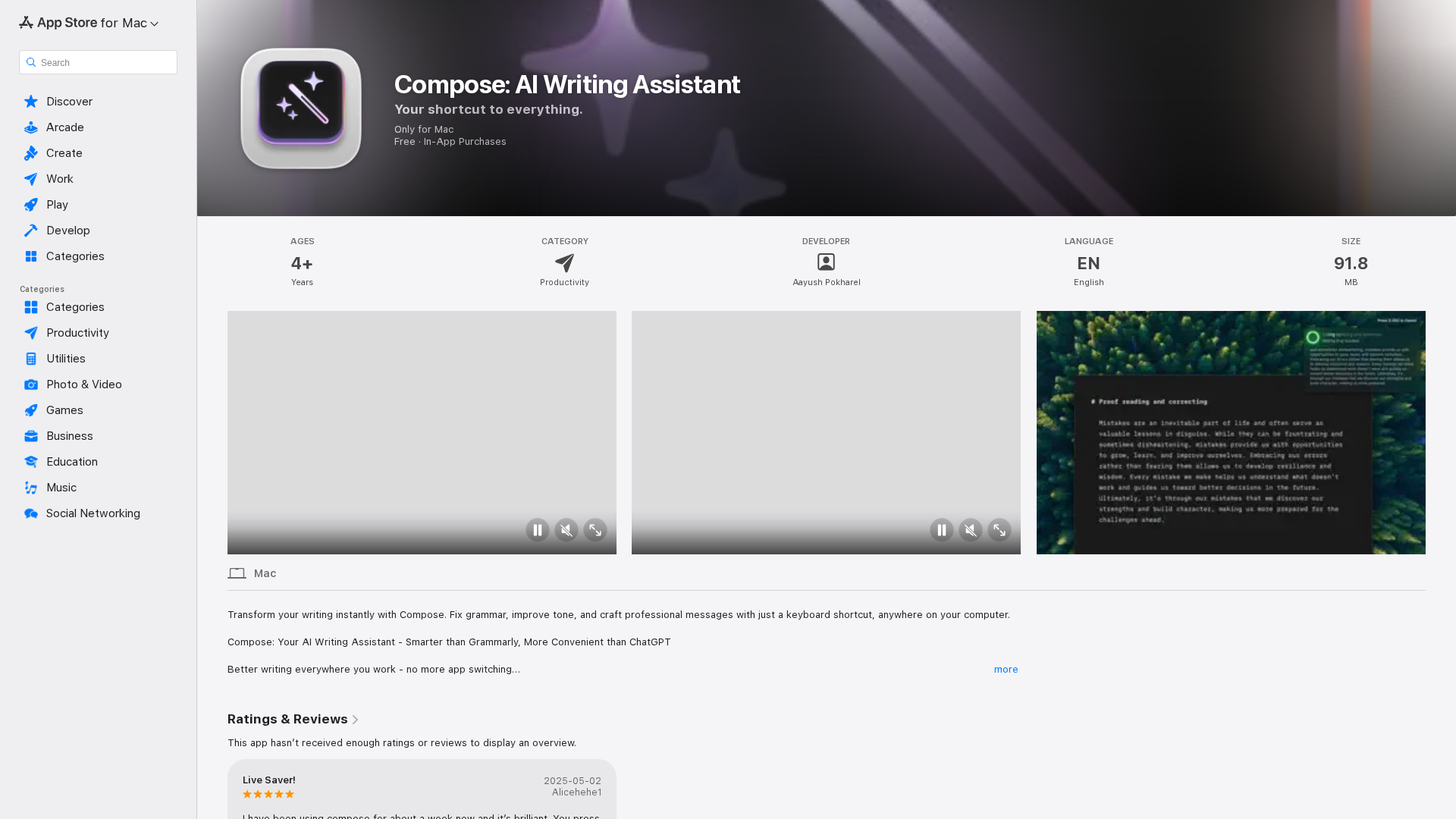Open the Ratings & Reviews chevron
The width and height of the screenshot is (1456, 819).
click(355, 720)
